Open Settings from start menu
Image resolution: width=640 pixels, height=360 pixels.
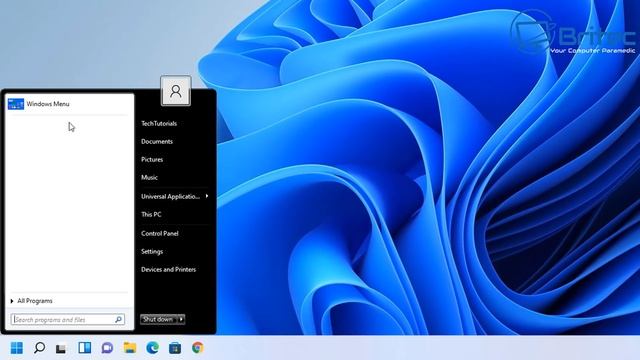click(152, 251)
